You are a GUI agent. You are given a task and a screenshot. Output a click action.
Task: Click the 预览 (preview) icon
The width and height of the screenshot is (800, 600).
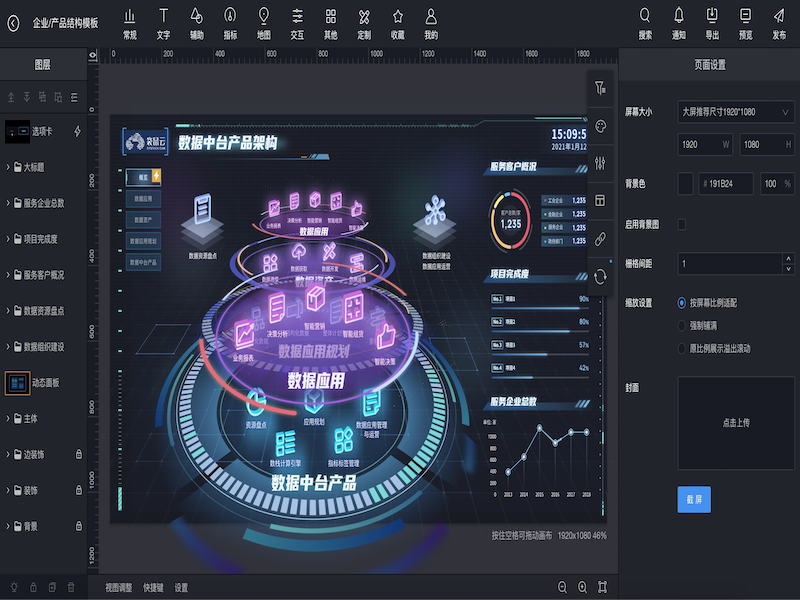tap(745, 16)
